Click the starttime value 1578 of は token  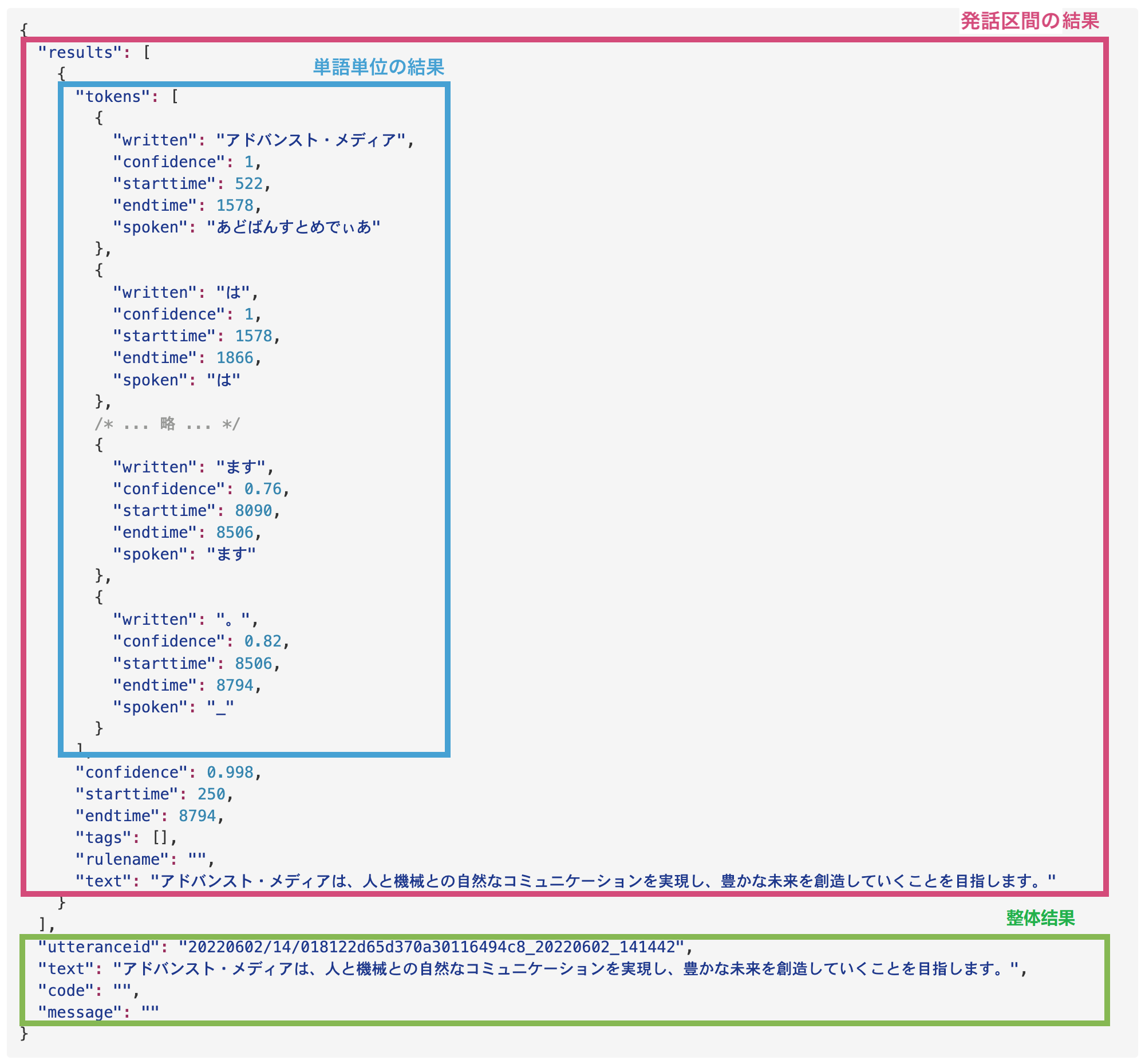253,336
